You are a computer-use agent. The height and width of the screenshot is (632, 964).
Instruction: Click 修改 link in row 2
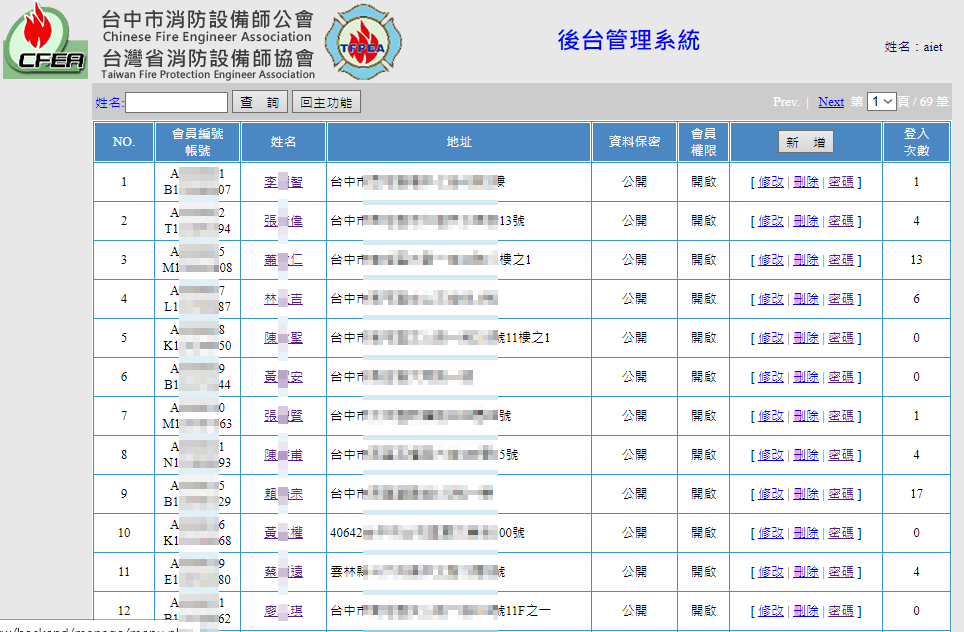click(x=771, y=221)
